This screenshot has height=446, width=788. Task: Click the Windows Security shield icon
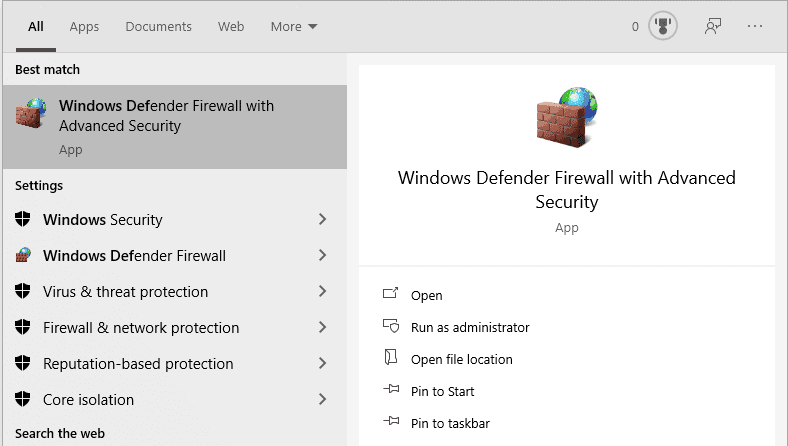(x=23, y=219)
